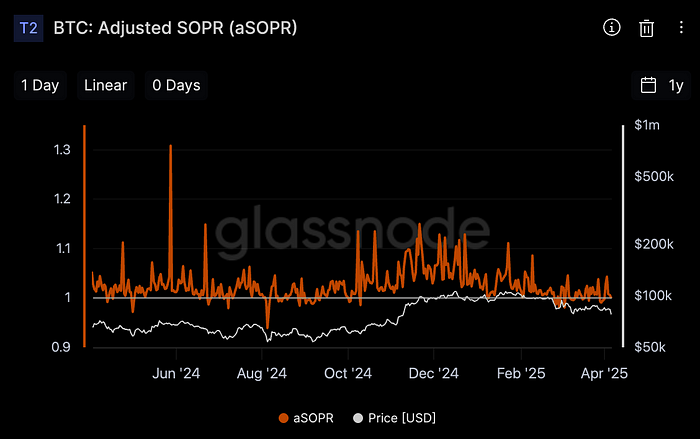Open the calendar date range icon
700x439 pixels.
648,85
